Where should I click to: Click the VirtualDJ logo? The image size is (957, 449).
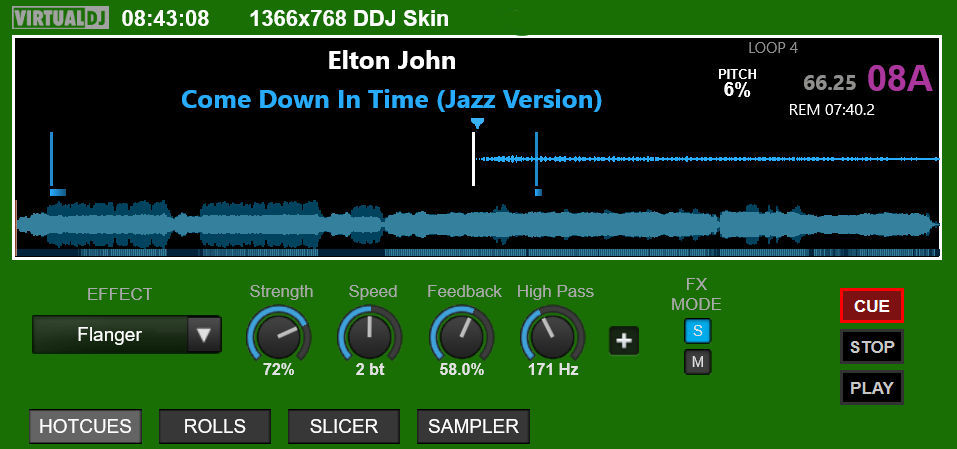click(x=60, y=18)
